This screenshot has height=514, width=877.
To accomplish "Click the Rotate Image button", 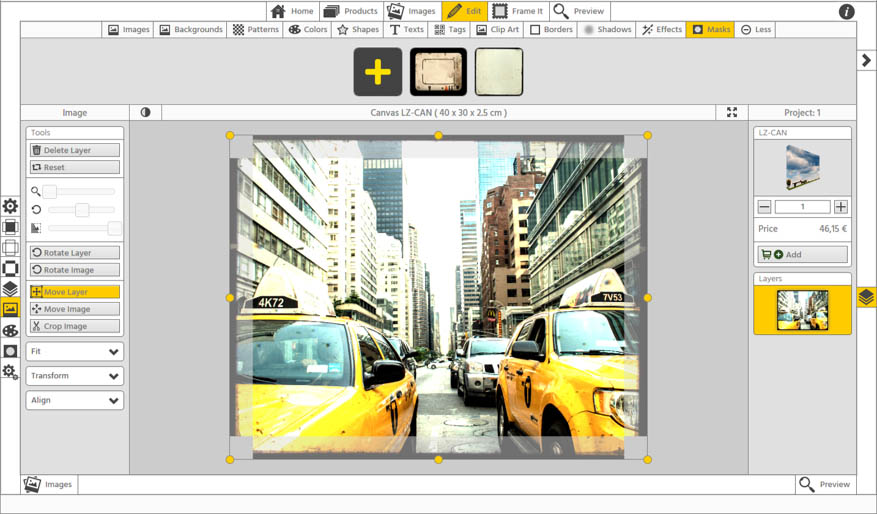I will 74,270.
